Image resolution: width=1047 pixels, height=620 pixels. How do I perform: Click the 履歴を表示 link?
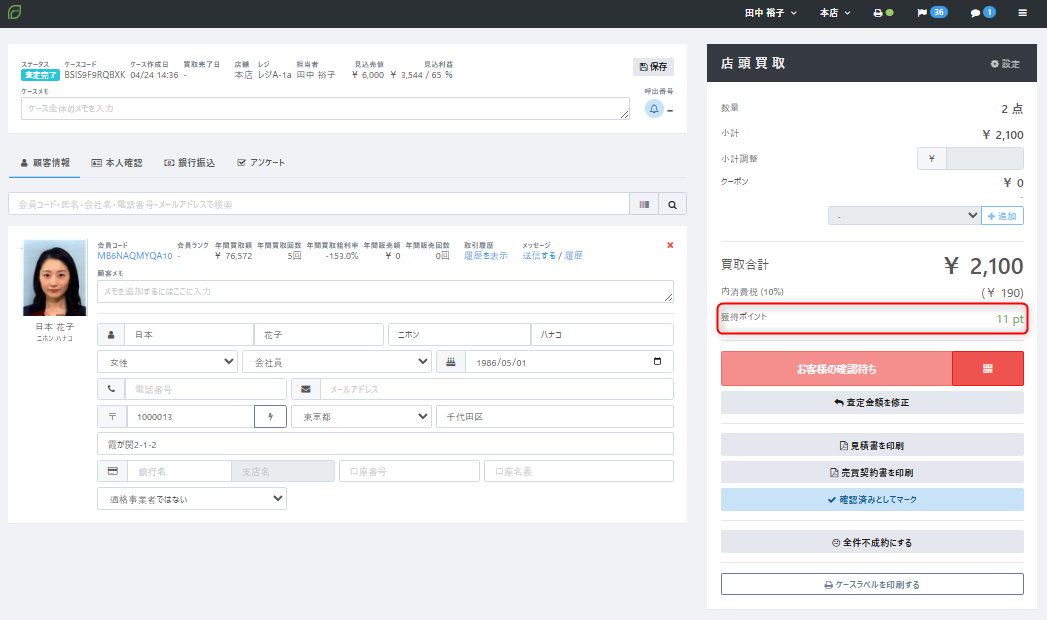[485, 256]
